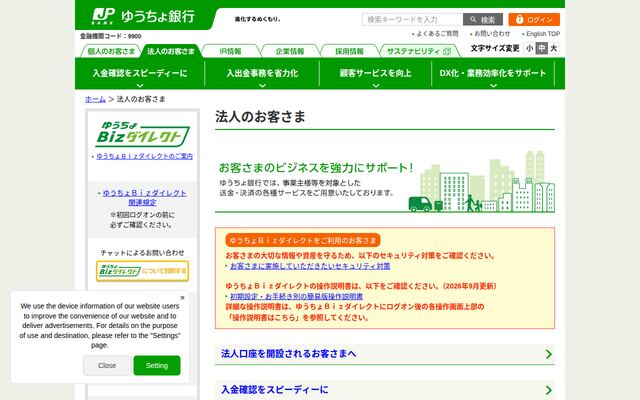The width and height of the screenshot is (640, 400).
Task: Select the 個人のお客さま tab
Action: (111, 51)
